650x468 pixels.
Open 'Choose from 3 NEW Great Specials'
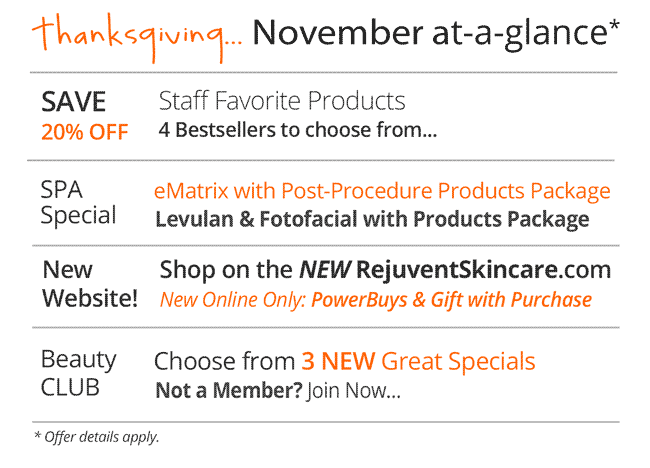pos(344,361)
